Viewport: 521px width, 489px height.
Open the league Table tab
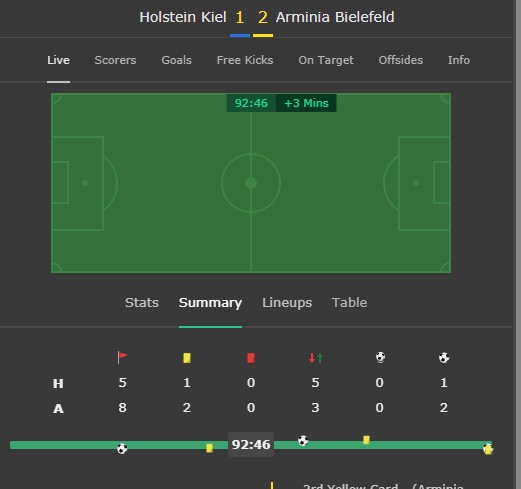[350, 303]
